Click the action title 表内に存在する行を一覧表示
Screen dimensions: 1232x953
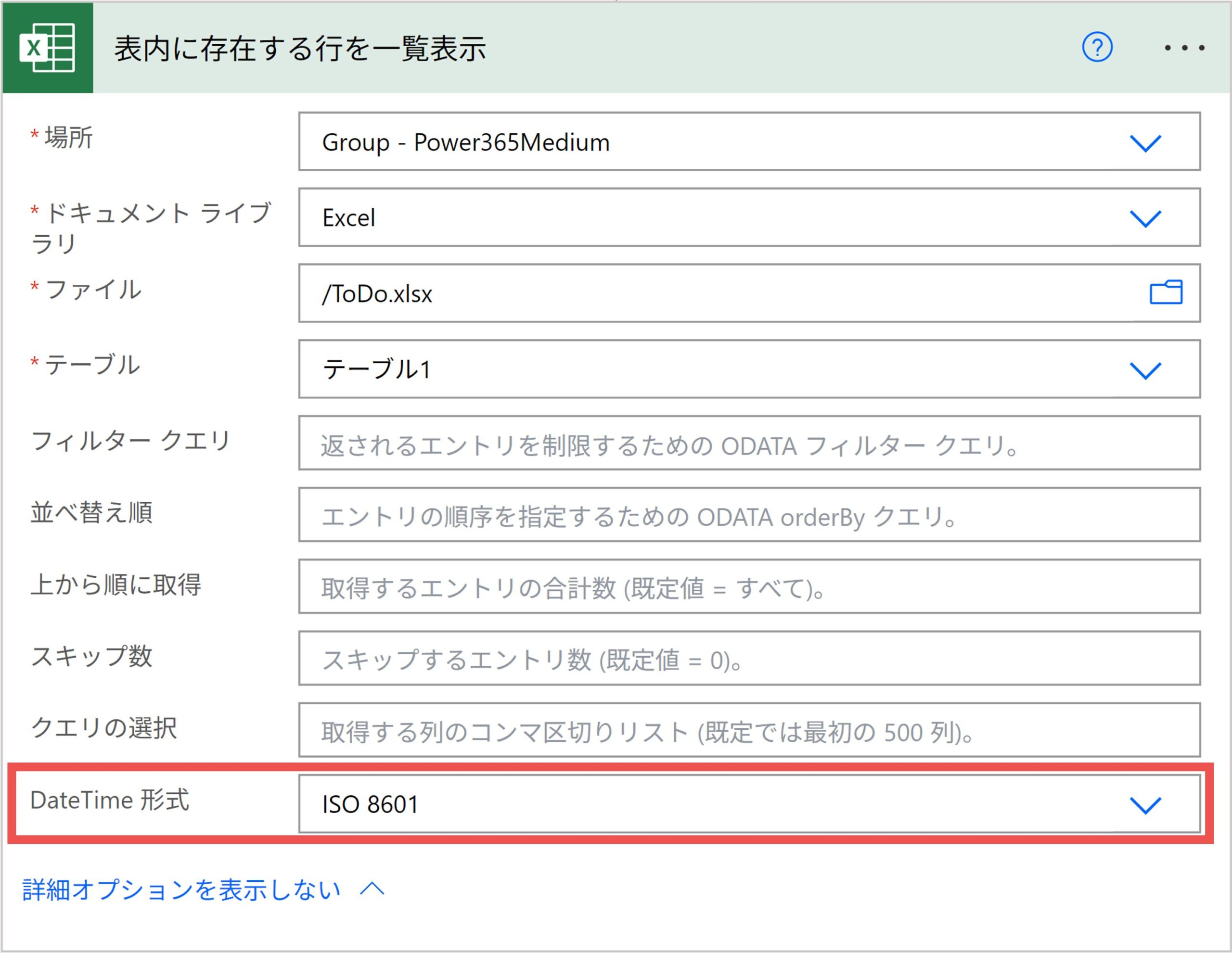pos(300,49)
